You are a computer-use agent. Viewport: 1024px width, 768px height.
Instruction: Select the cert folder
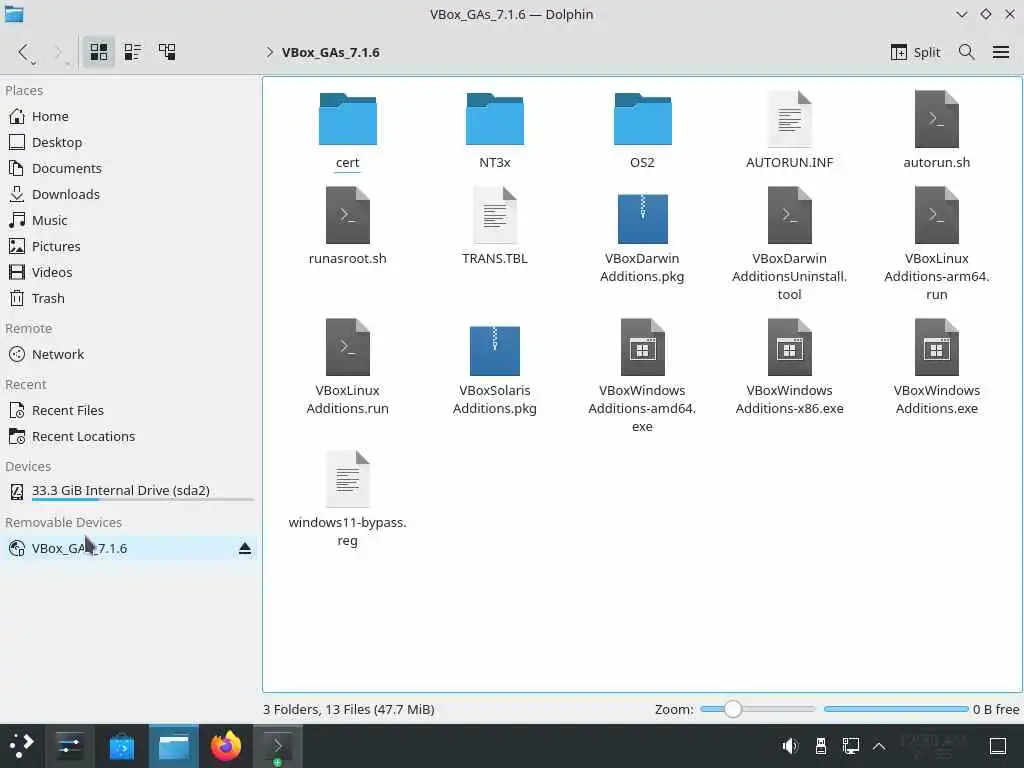pyautogui.click(x=347, y=131)
